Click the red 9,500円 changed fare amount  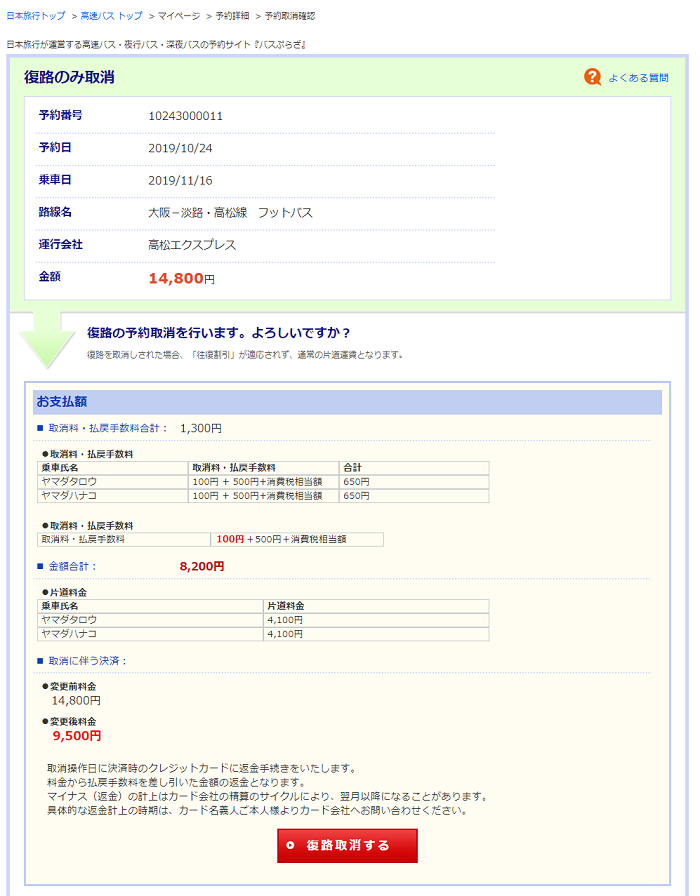77,735
